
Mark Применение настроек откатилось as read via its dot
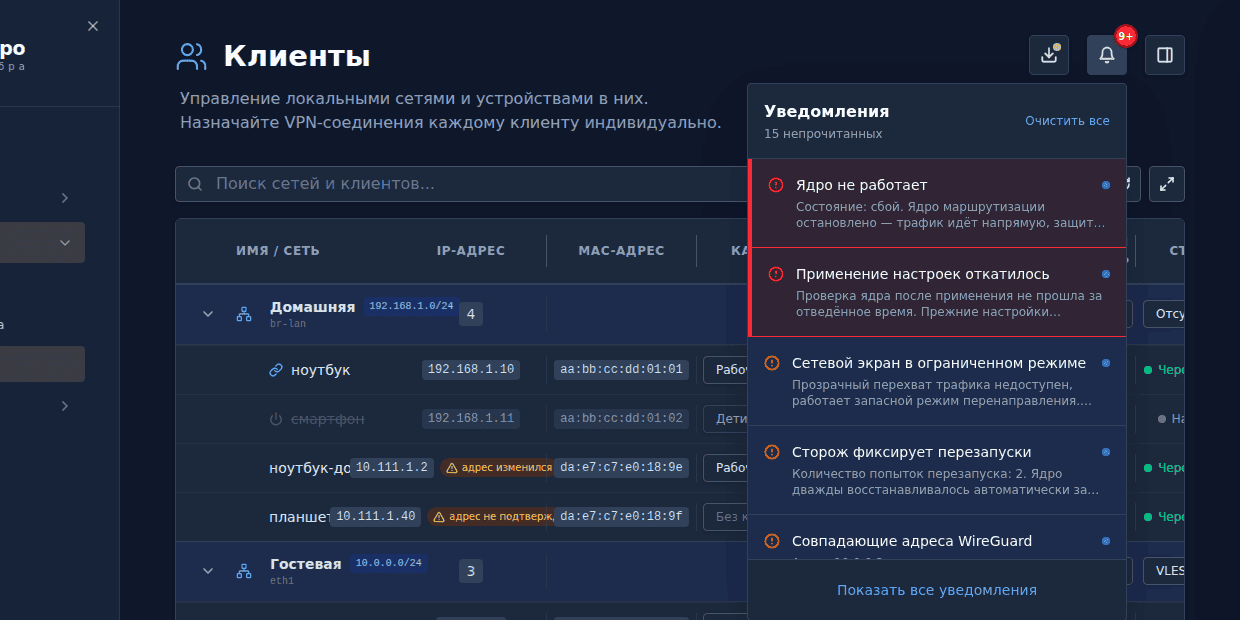tap(1106, 274)
